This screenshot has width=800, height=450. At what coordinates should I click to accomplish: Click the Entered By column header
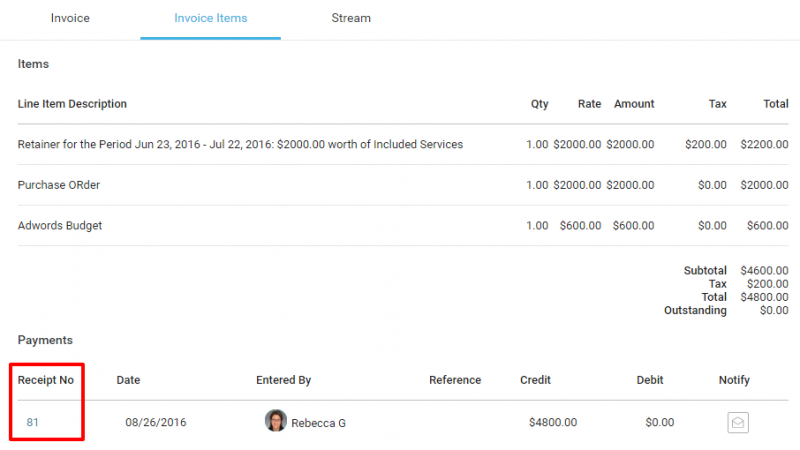(283, 380)
